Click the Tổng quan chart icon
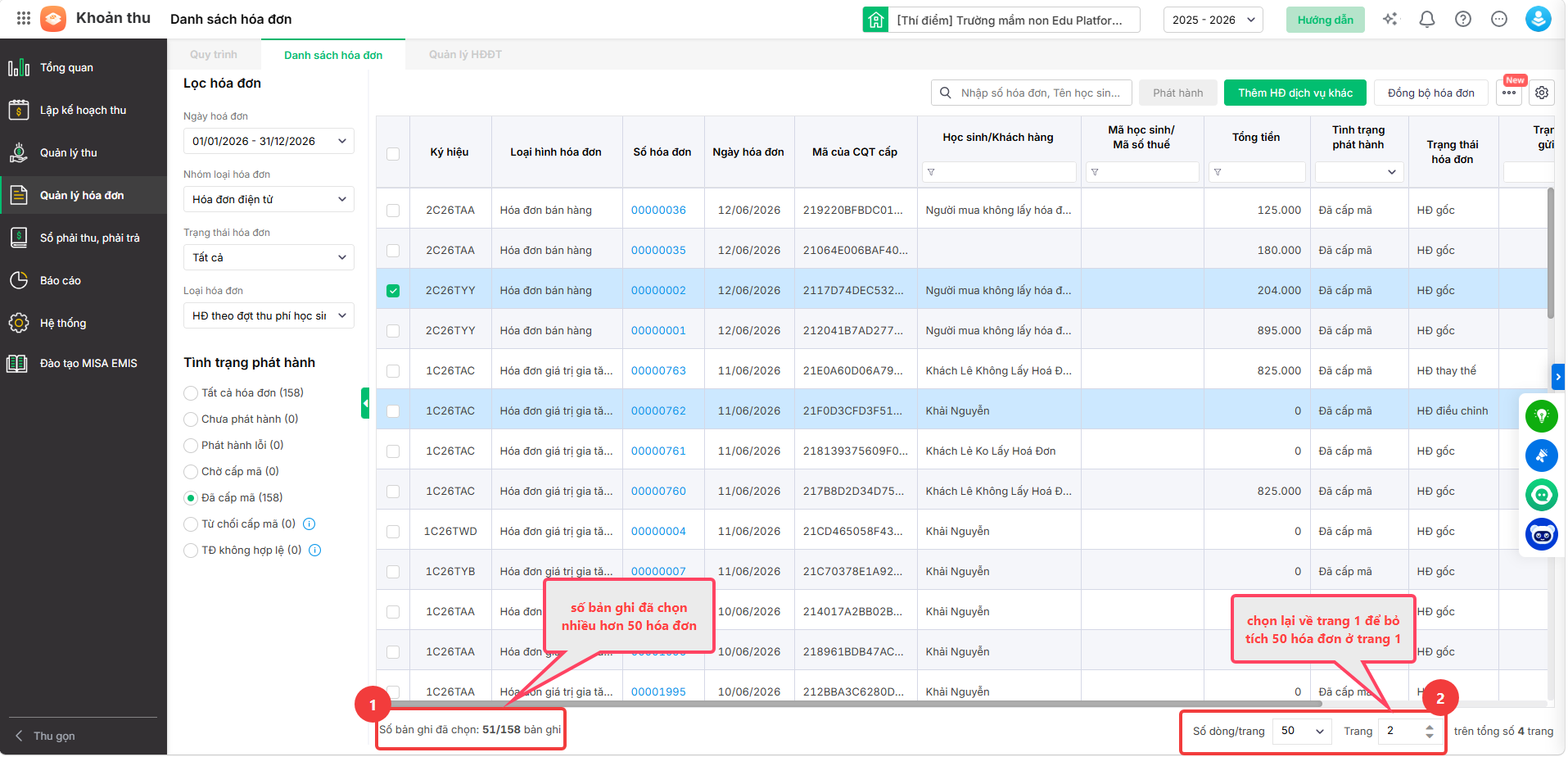The width and height of the screenshot is (1568, 757). click(x=19, y=67)
